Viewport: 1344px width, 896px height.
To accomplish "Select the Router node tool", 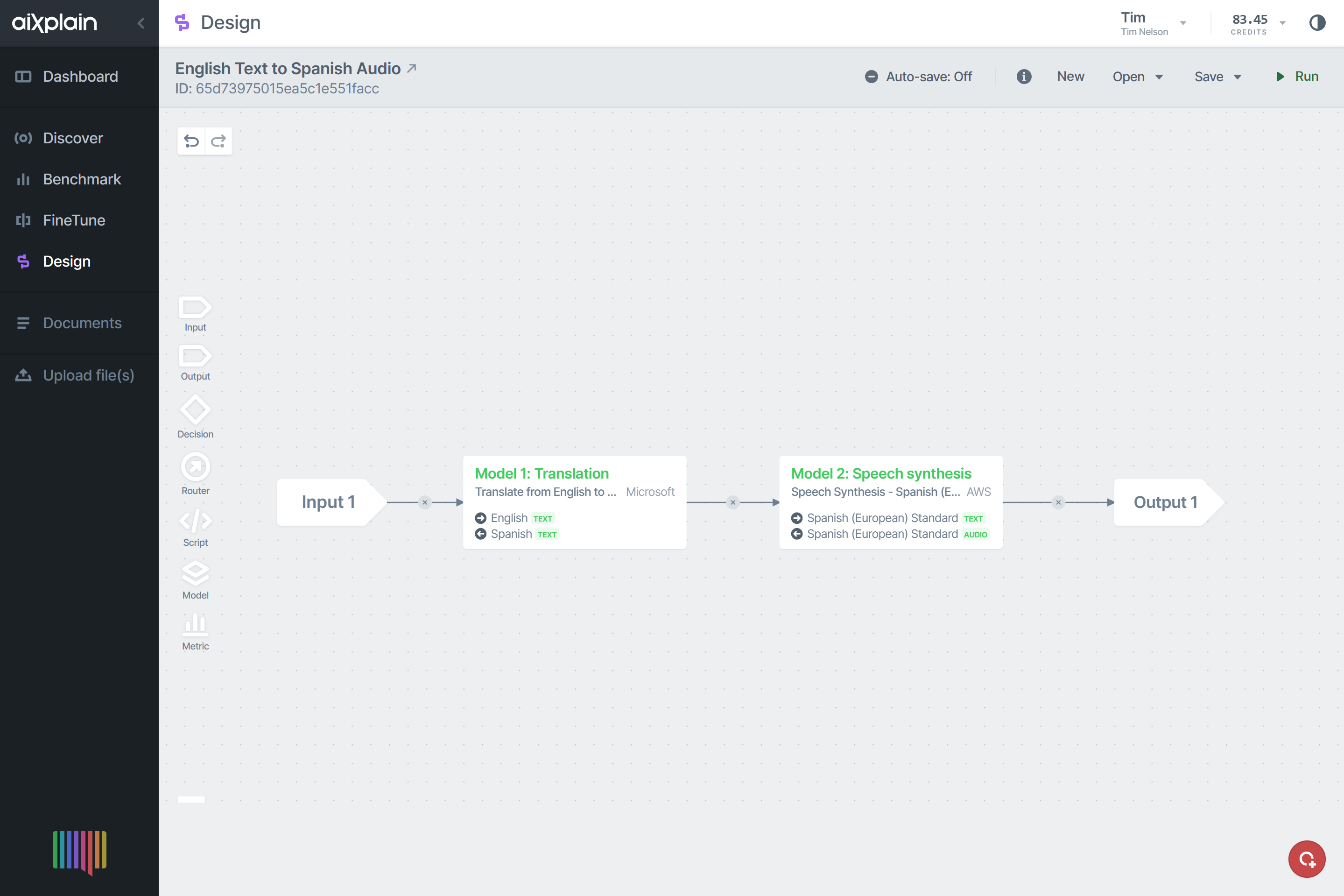I will pos(195,474).
